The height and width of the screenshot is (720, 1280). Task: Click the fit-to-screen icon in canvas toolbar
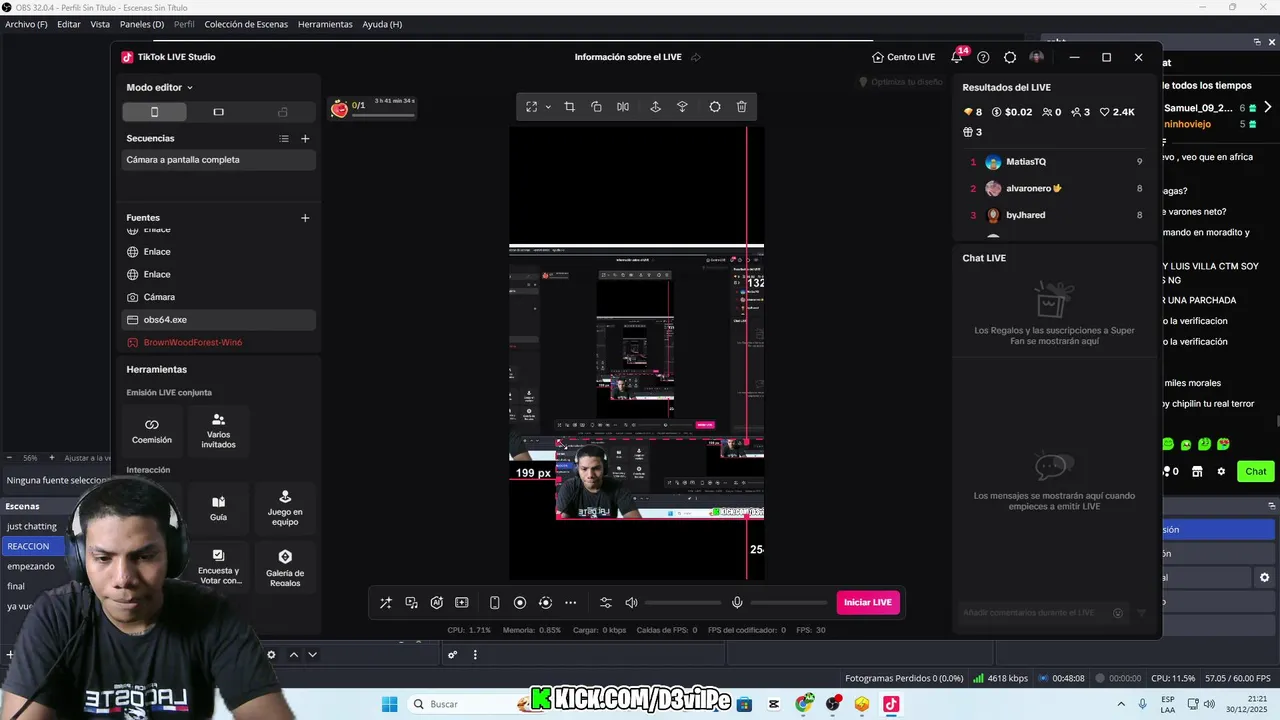tap(532, 107)
